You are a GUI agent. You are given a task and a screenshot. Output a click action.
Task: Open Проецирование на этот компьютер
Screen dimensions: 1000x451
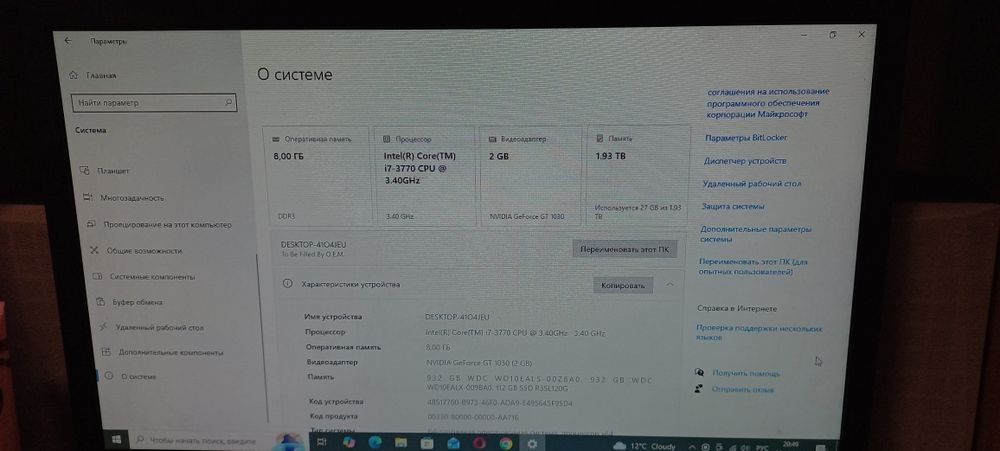pyautogui.click(x=159, y=225)
